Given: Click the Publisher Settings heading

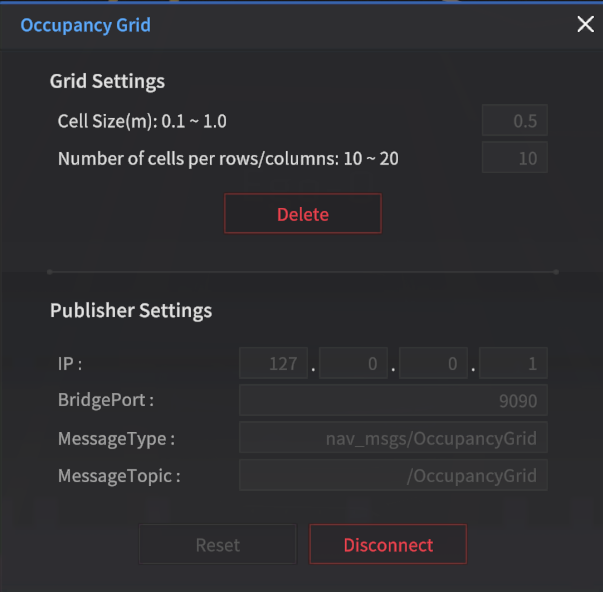Looking at the screenshot, I should tap(131, 310).
